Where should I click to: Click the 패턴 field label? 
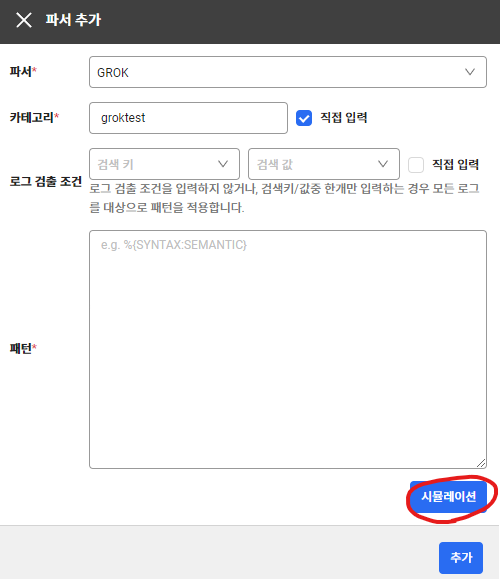click(23, 348)
